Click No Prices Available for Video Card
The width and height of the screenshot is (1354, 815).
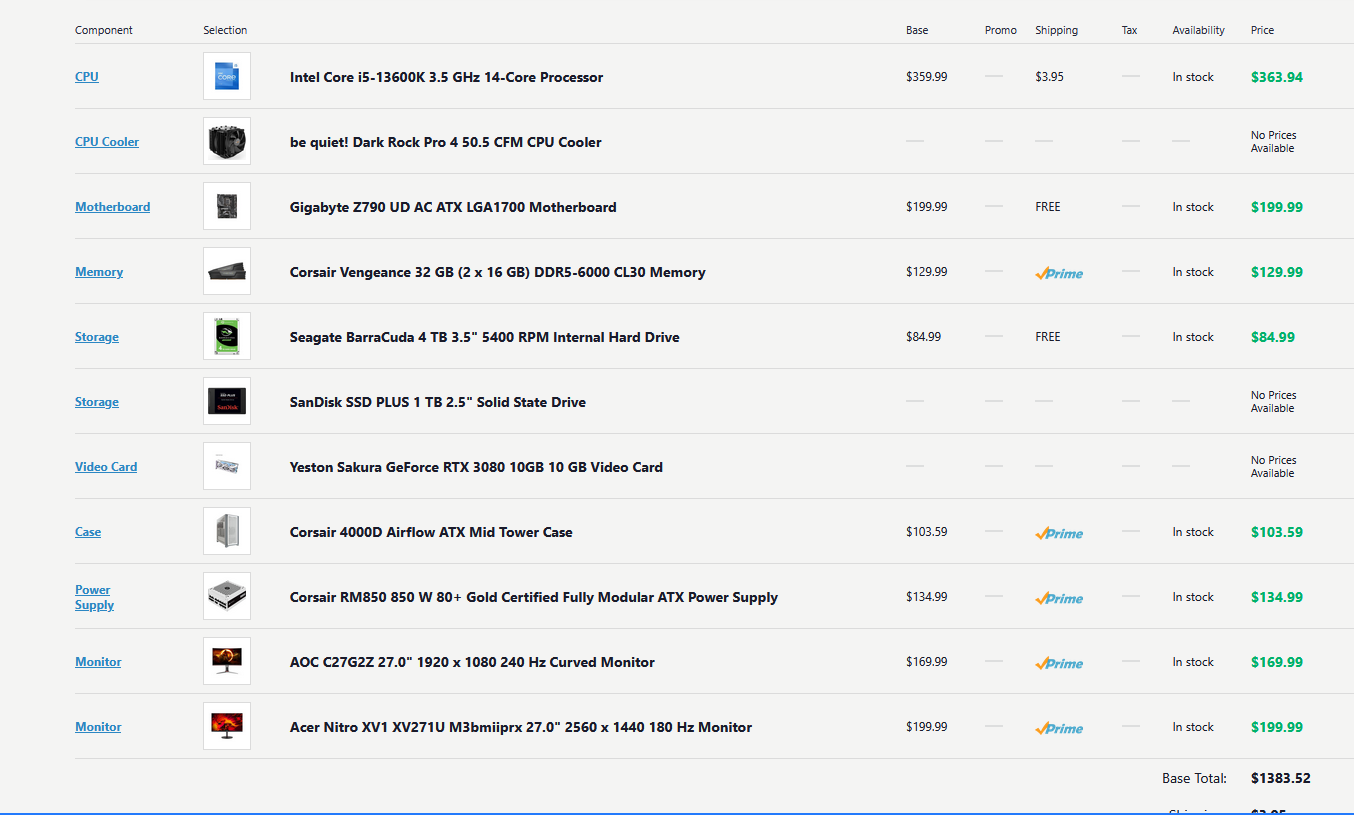point(1274,467)
